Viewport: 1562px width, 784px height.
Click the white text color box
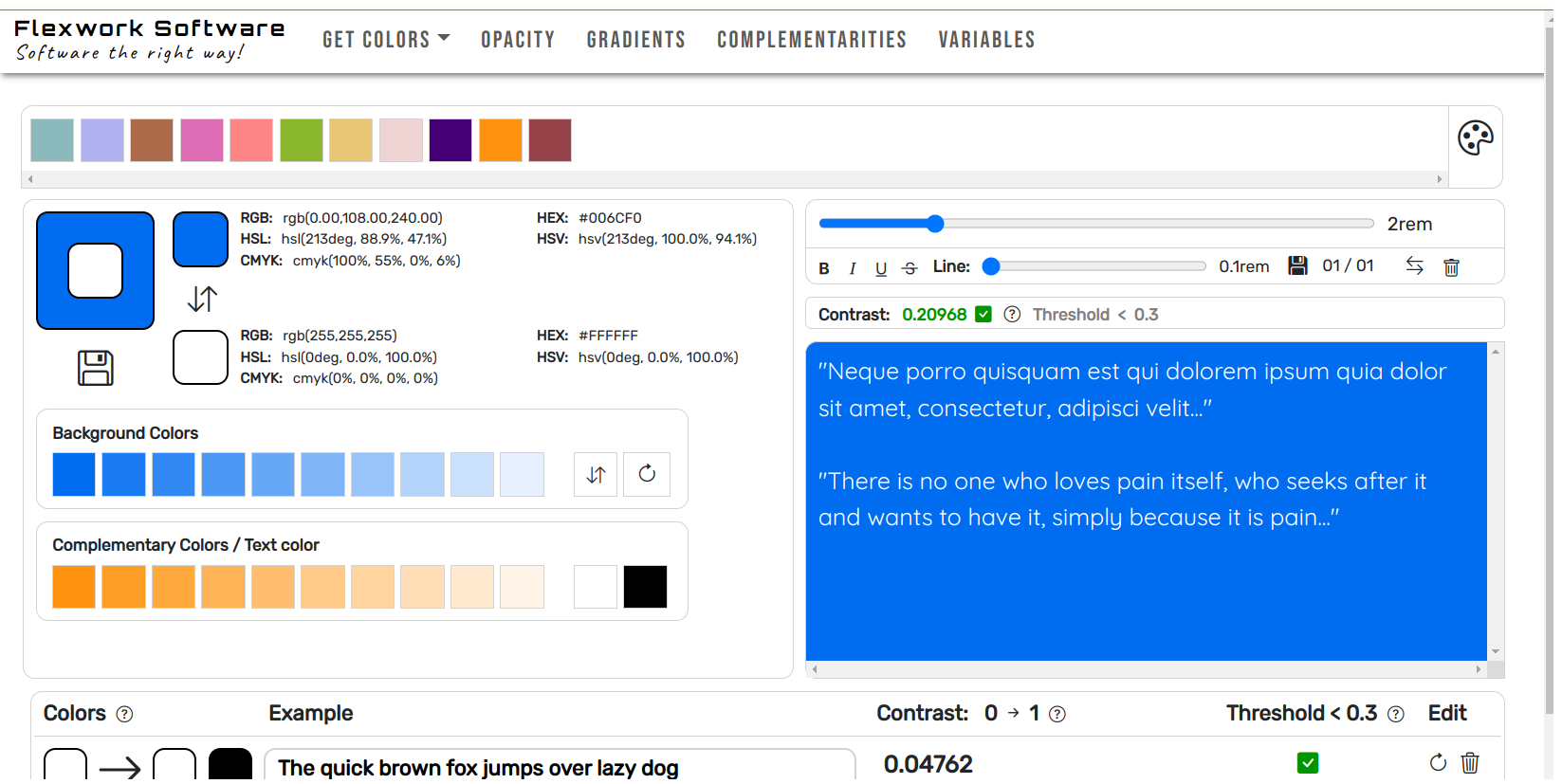click(x=200, y=357)
